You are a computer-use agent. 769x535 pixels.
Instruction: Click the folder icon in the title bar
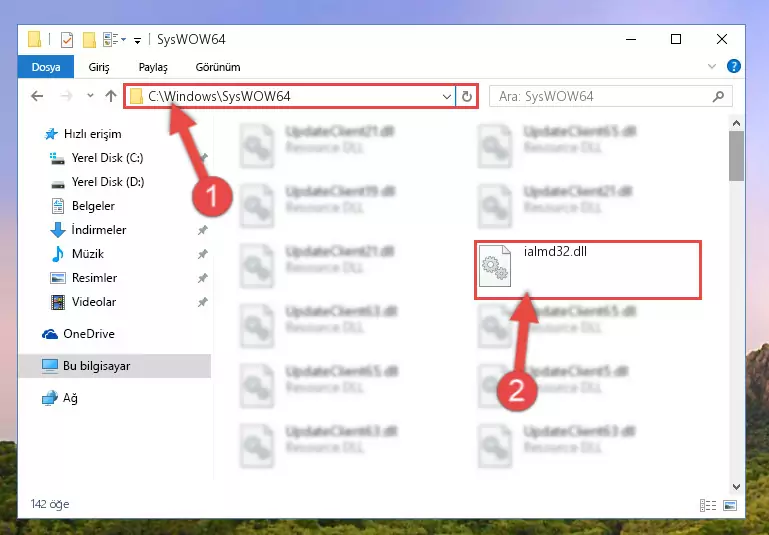(x=34, y=39)
